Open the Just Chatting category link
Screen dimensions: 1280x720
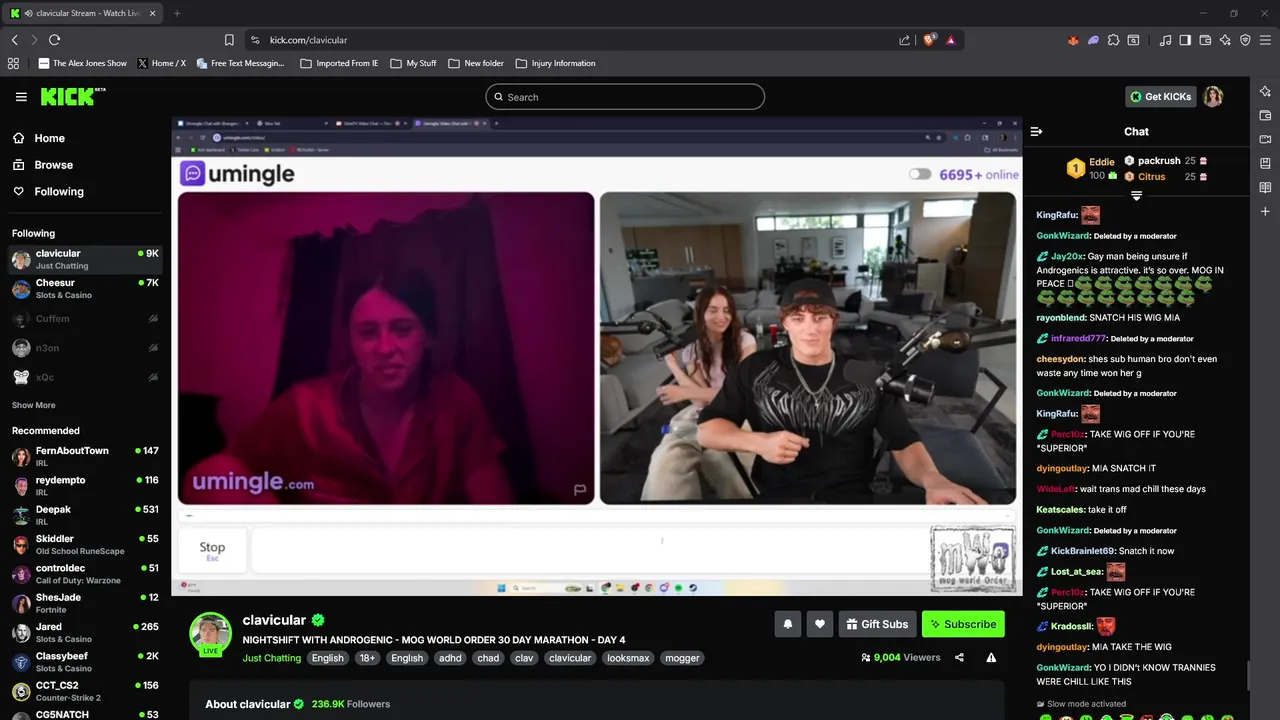271,658
